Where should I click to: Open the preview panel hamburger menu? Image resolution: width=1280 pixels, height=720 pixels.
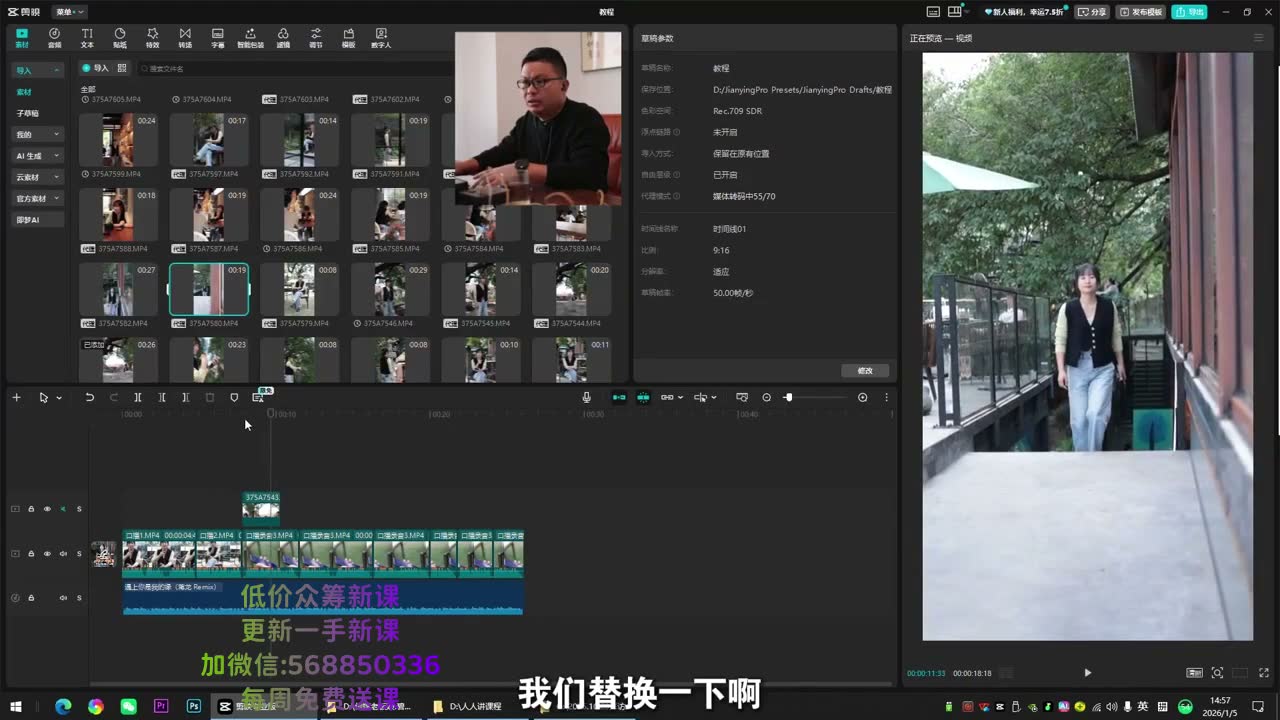pyautogui.click(x=1258, y=38)
